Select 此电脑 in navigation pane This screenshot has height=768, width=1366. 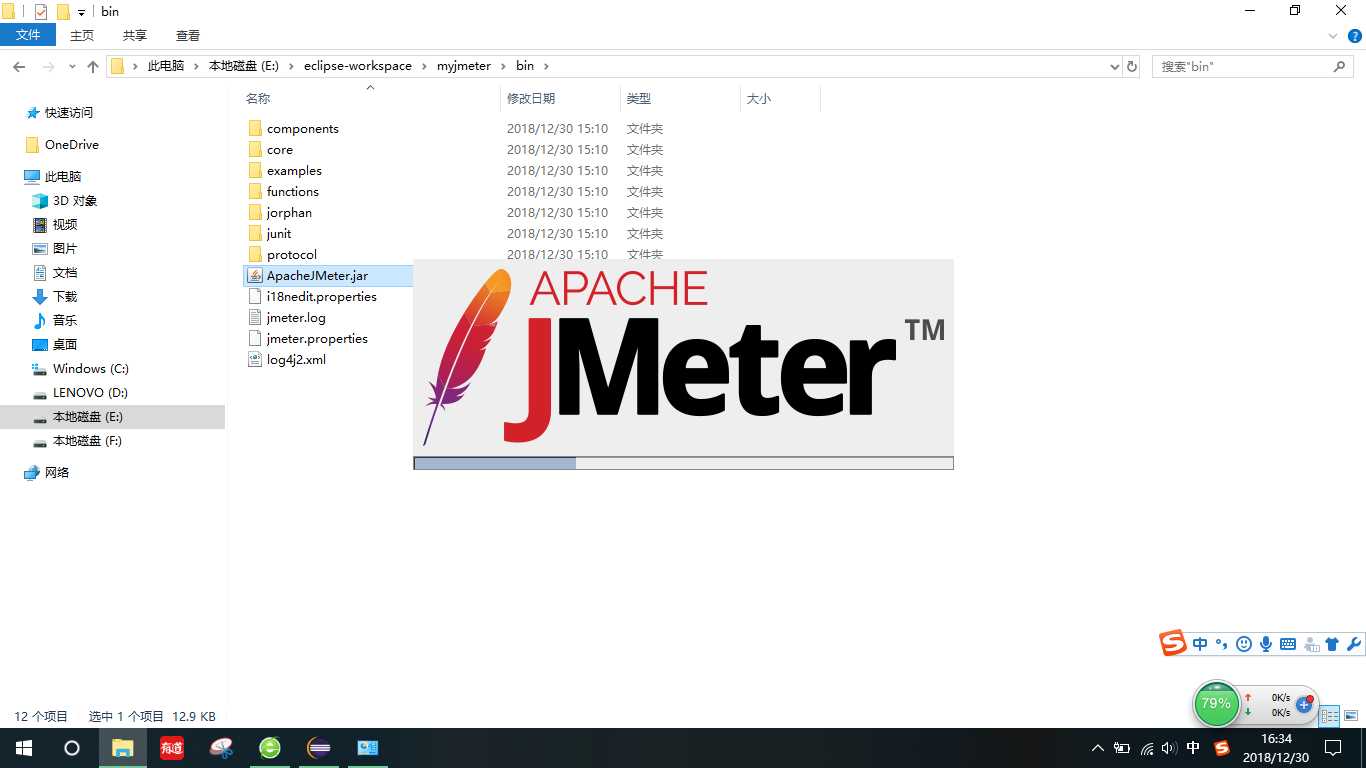62,177
